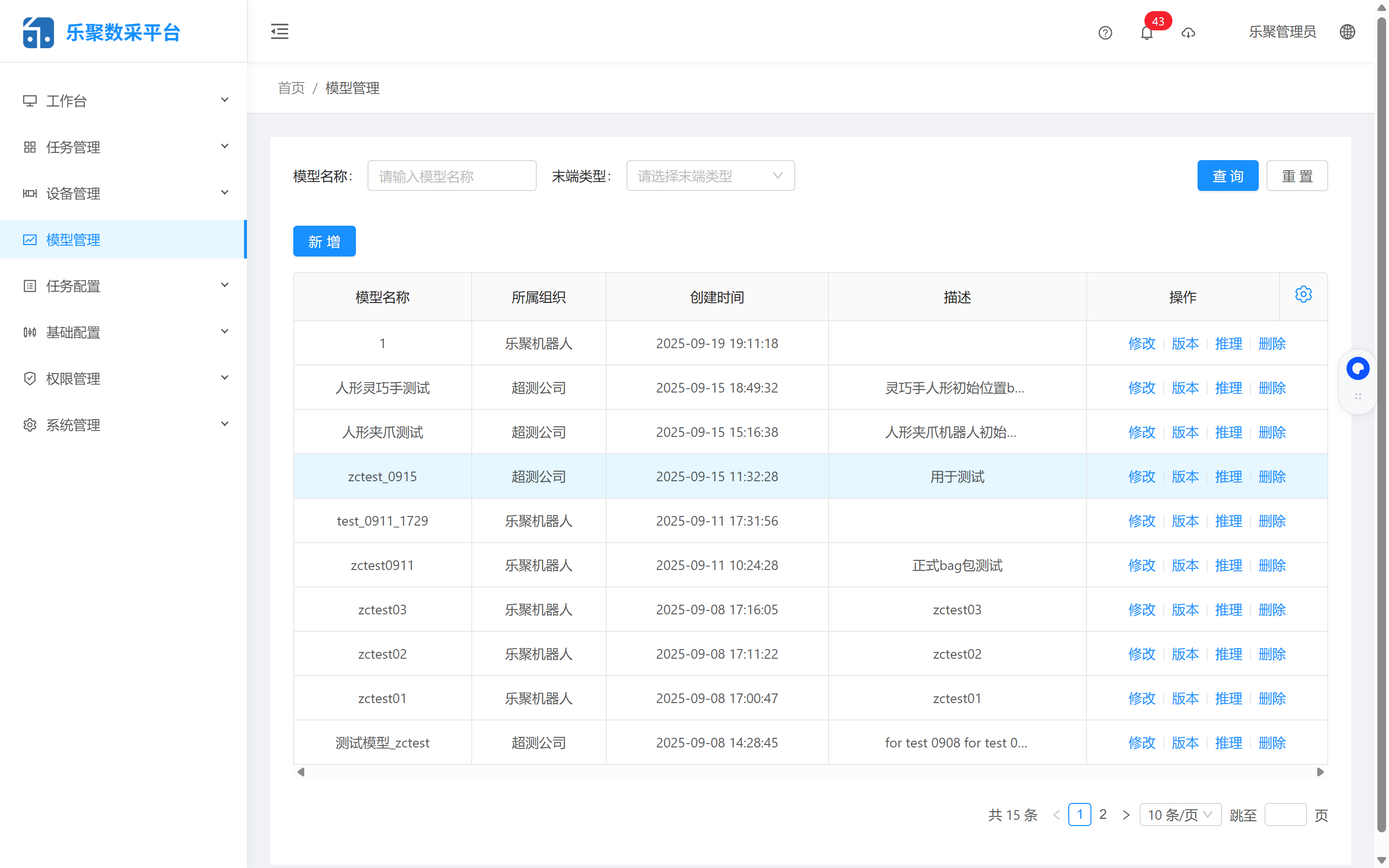
Task: Navigate to 首页 breadcrumb
Action: point(290,88)
